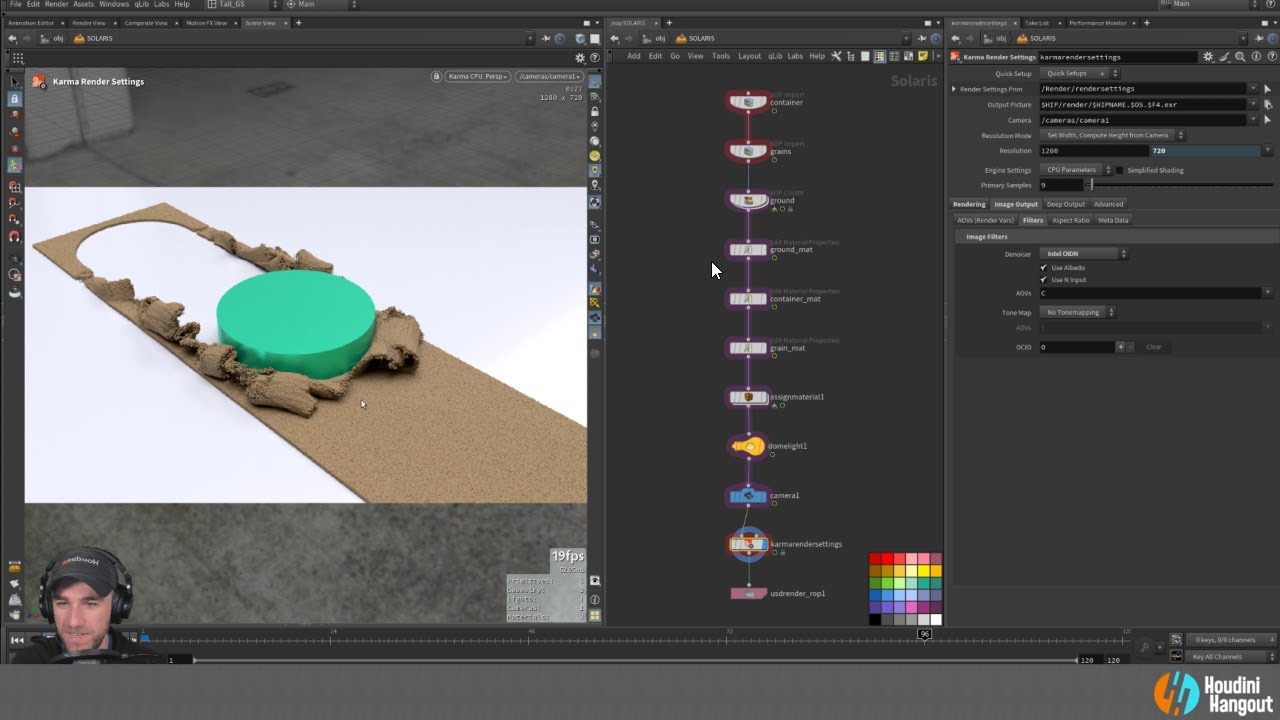Click the frame 96 marker on the timeline
This screenshot has width=1280, height=720.
[924, 634]
